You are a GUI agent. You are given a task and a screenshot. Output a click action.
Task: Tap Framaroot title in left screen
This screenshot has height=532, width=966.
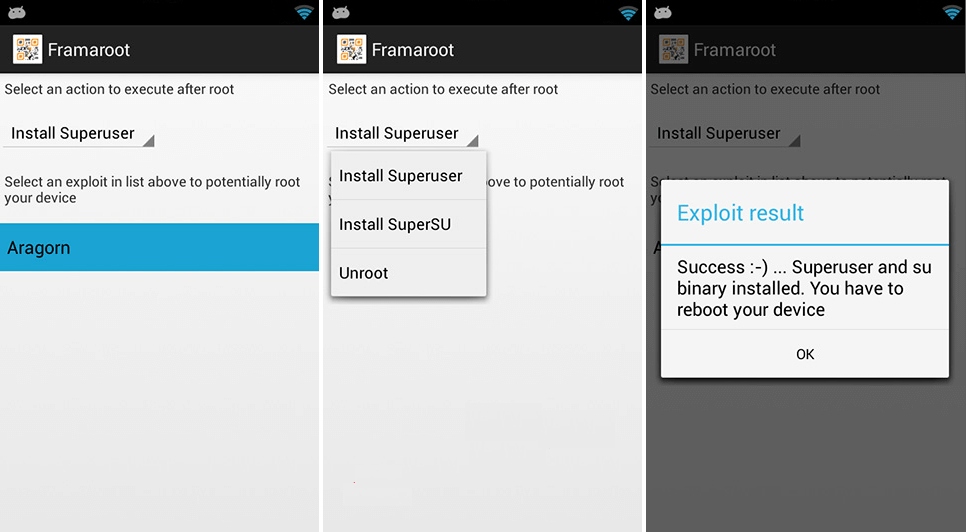coord(89,50)
